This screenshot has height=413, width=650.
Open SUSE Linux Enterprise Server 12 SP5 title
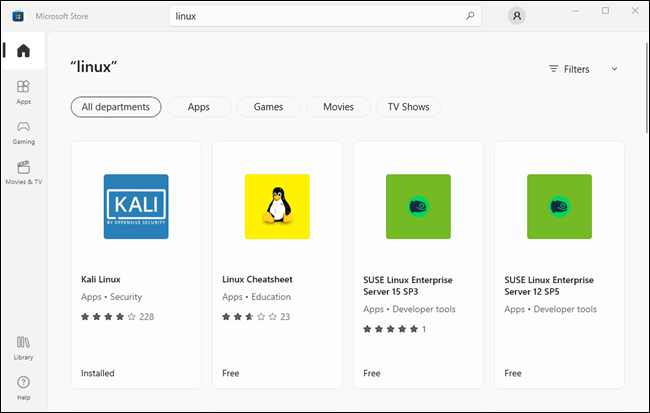548,286
